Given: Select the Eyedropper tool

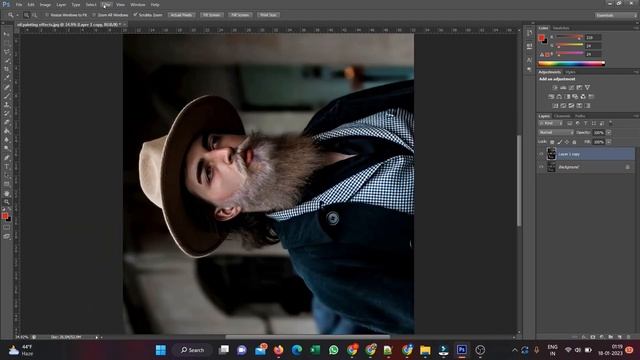Looking at the screenshot, I should click(7, 78).
